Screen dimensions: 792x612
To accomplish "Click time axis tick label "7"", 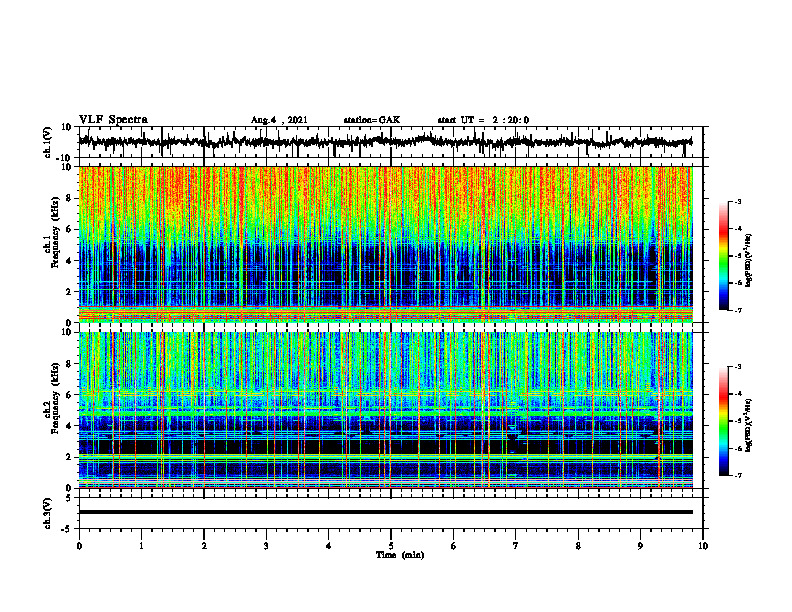I will coord(516,546).
